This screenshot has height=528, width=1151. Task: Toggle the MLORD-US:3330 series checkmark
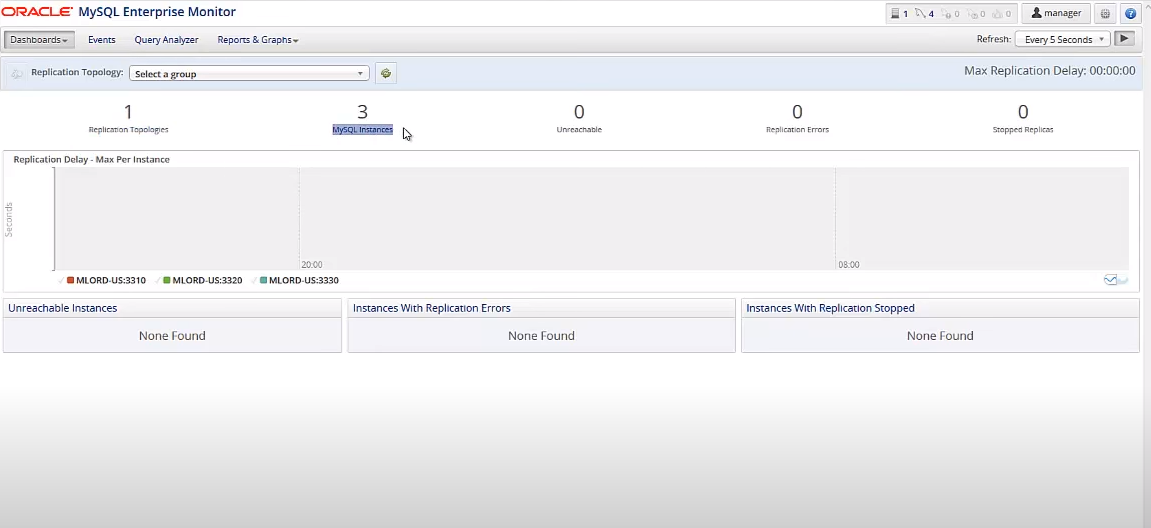pyautogui.click(x=255, y=281)
